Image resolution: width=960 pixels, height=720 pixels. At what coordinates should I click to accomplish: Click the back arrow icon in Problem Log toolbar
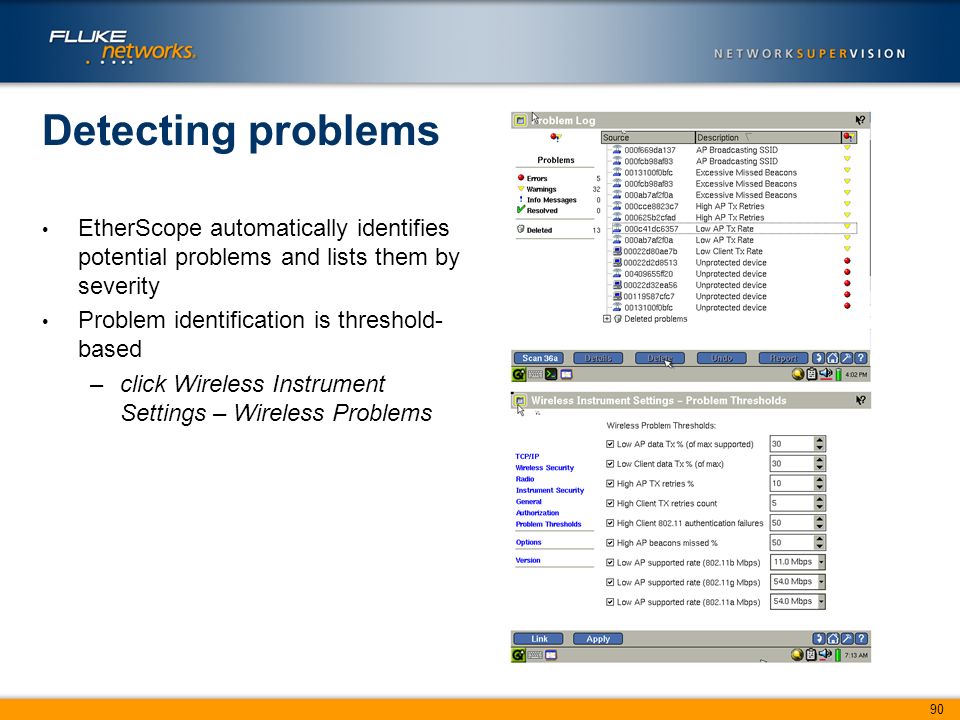click(819, 358)
